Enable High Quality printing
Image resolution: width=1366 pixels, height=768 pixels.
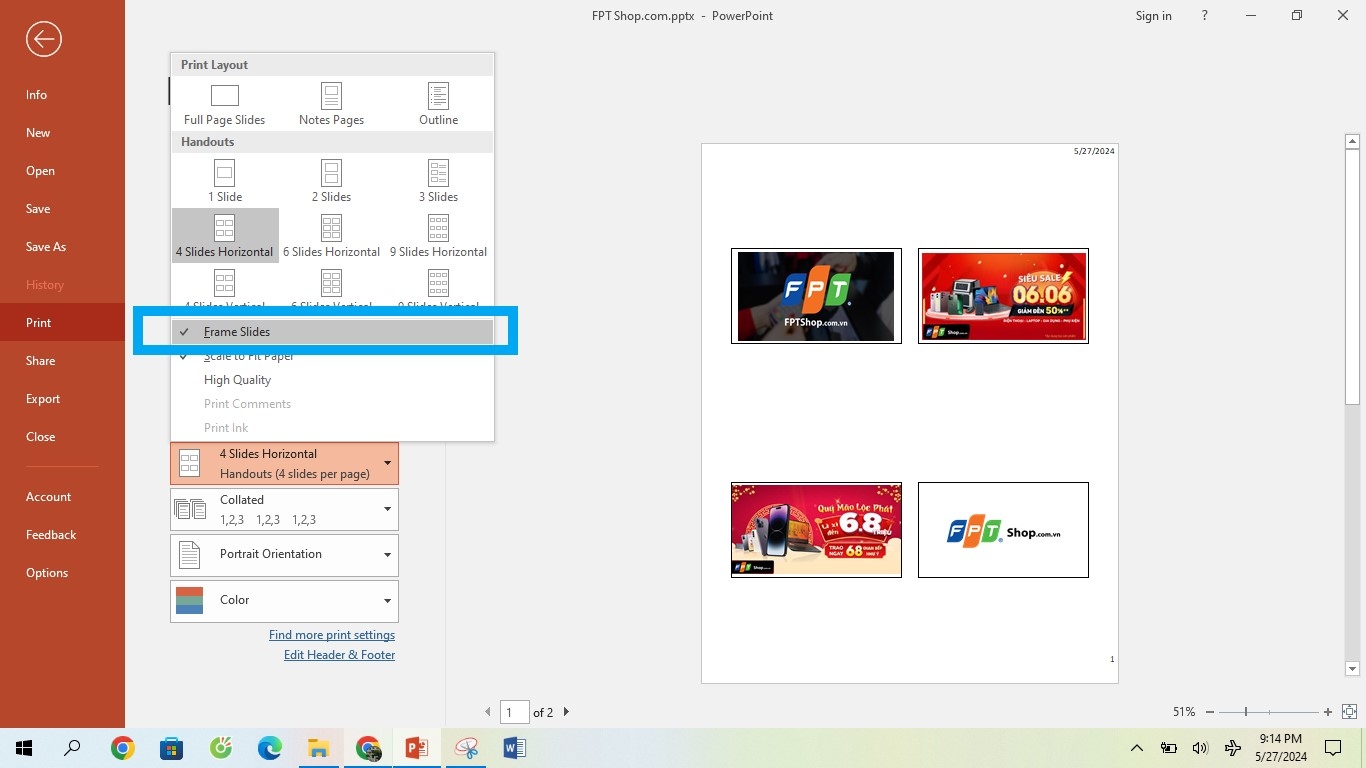pyautogui.click(x=332, y=380)
